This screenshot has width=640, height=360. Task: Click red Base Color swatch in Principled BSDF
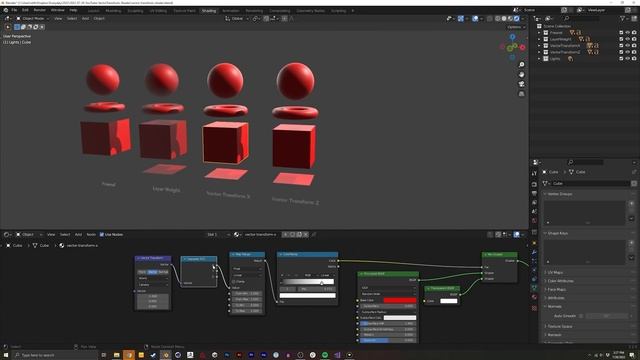(400, 300)
